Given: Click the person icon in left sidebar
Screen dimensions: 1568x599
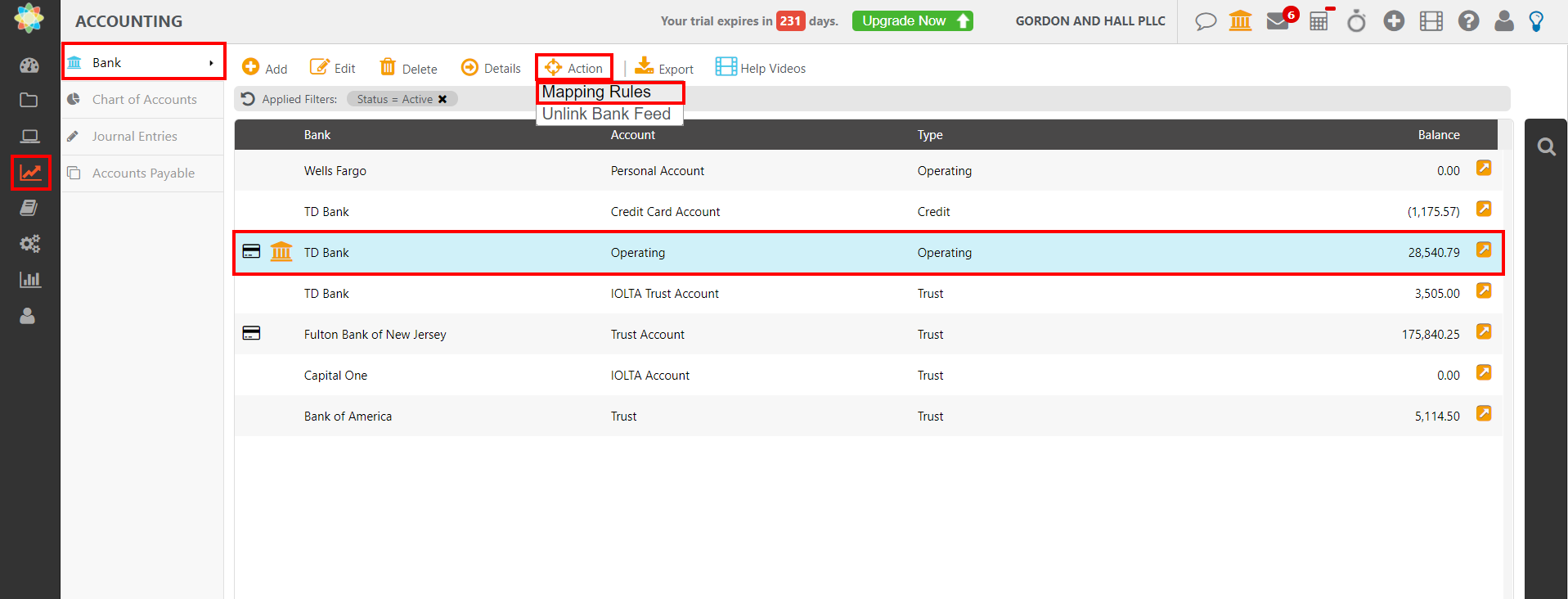Looking at the screenshot, I should click(28, 316).
